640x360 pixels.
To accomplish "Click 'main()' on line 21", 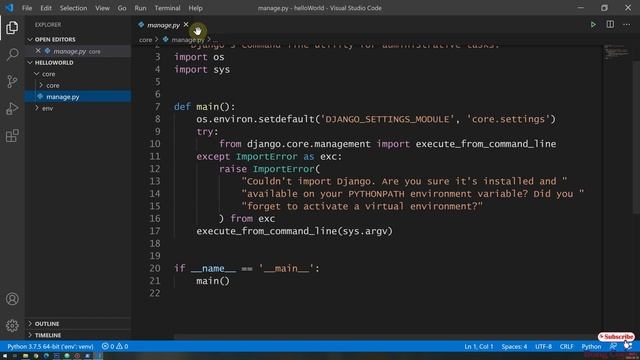I will (213, 281).
